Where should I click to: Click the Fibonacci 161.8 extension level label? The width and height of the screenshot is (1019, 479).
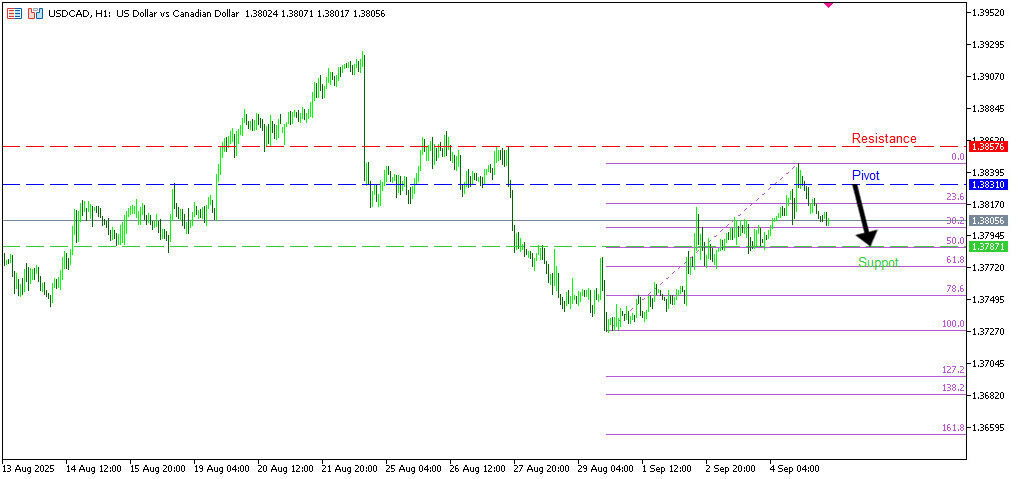(952, 428)
